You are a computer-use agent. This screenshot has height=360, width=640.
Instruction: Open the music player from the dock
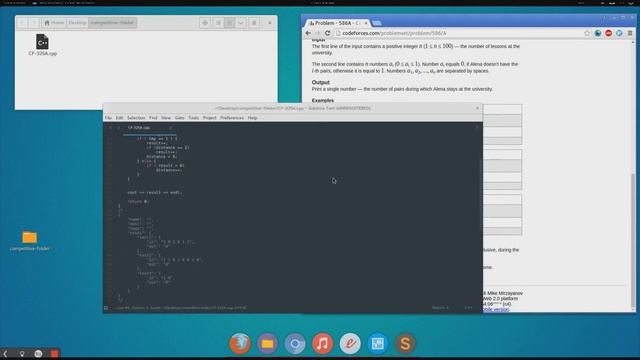pyautogui.click(x=322, y=343)
